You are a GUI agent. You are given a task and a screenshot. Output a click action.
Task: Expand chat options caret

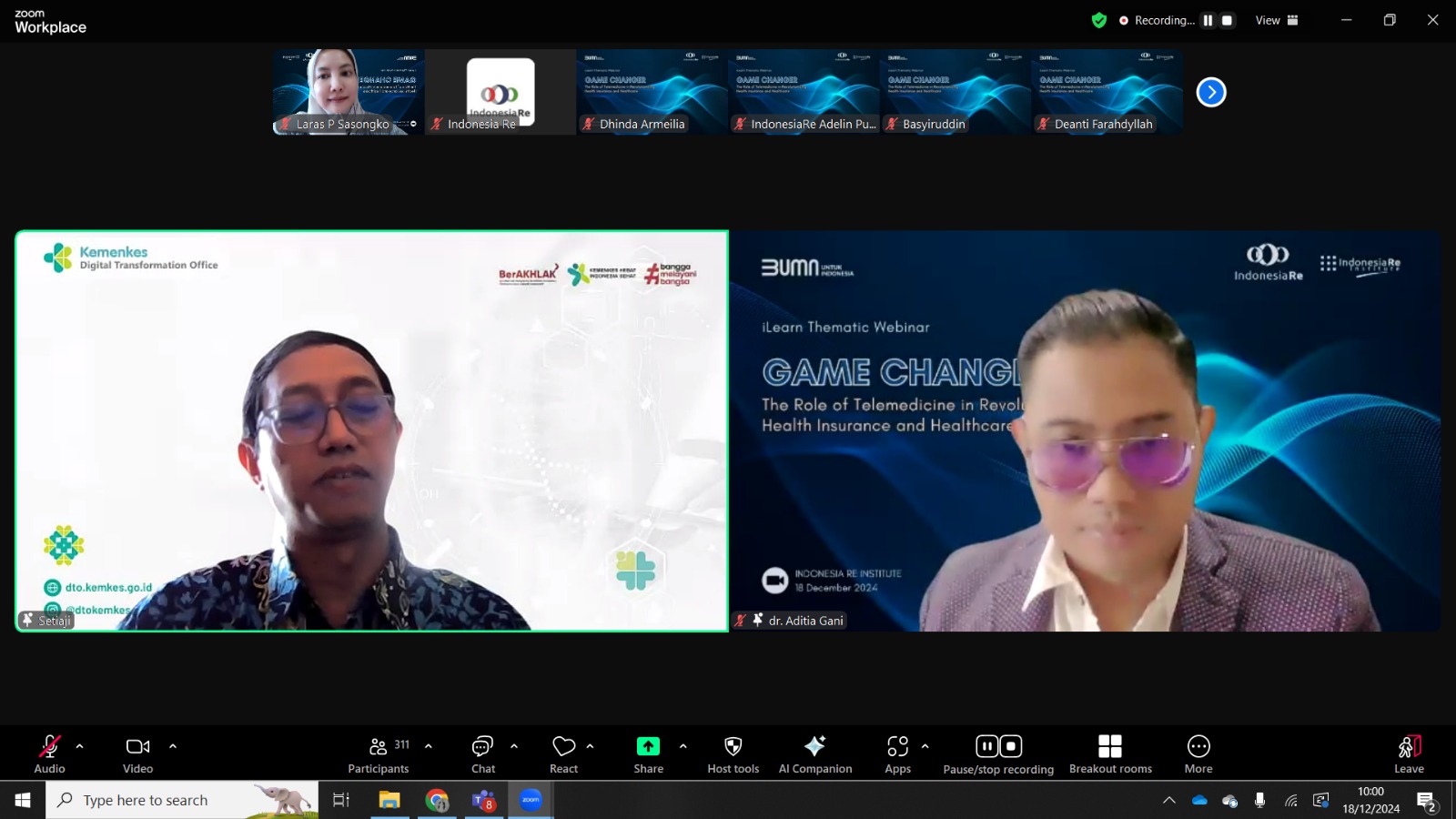tap(514, 746)
